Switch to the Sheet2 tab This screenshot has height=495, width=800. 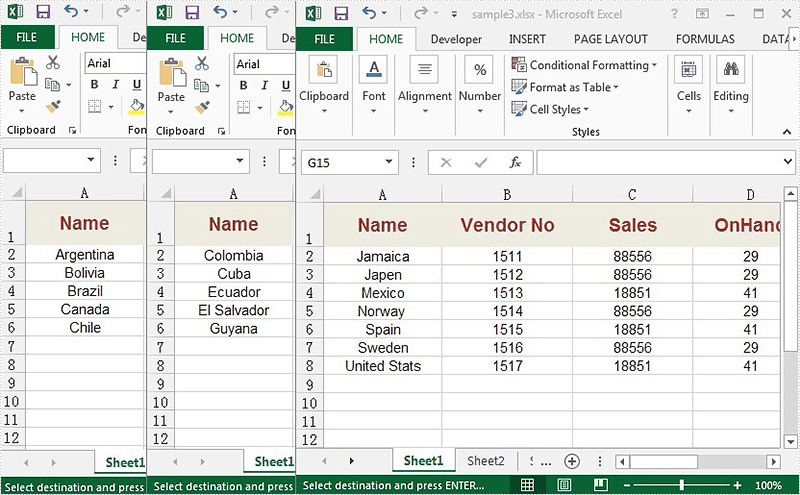pyautogui.click(x=486, y=461)
